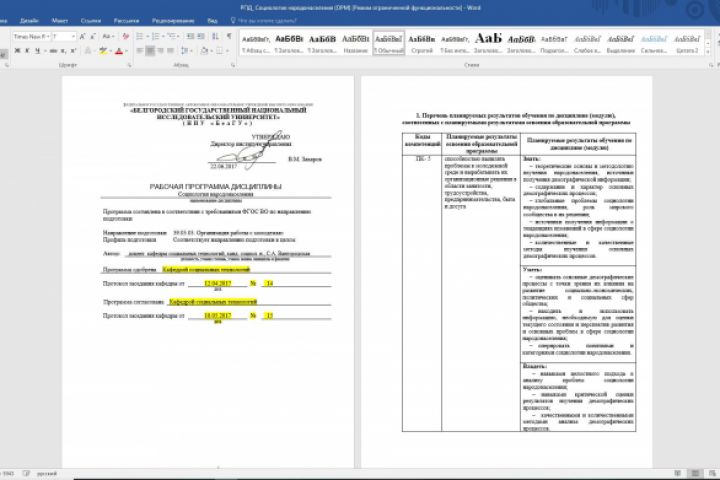720x480 pixels.
Task: Open text effects icon
Action: point(88,51)
